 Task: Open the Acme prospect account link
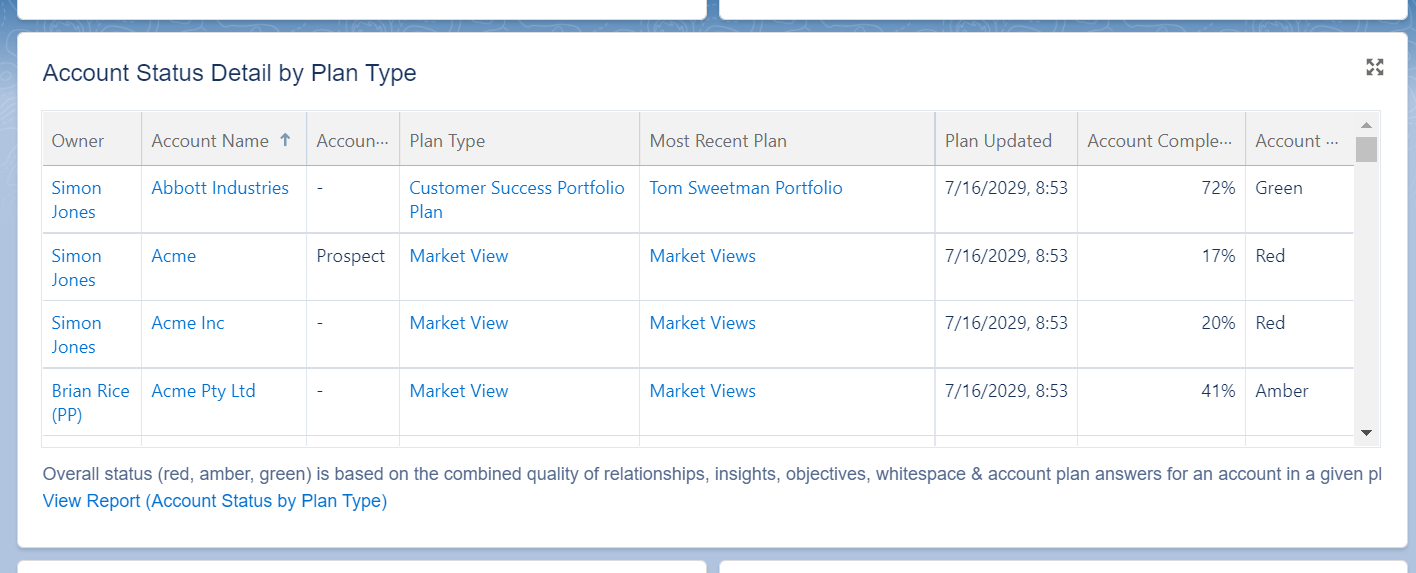pos(174,256)
